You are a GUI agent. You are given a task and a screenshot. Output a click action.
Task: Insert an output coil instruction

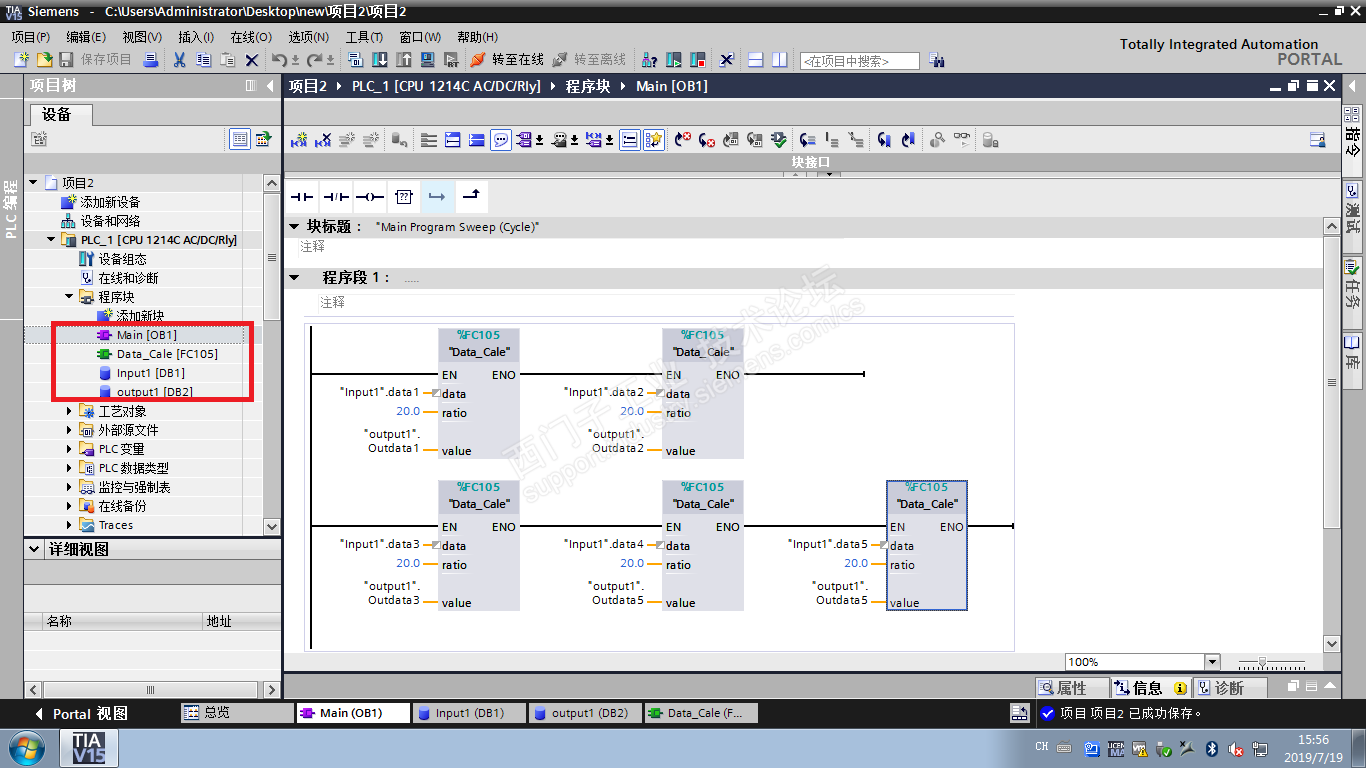click(x=370, y=197)
